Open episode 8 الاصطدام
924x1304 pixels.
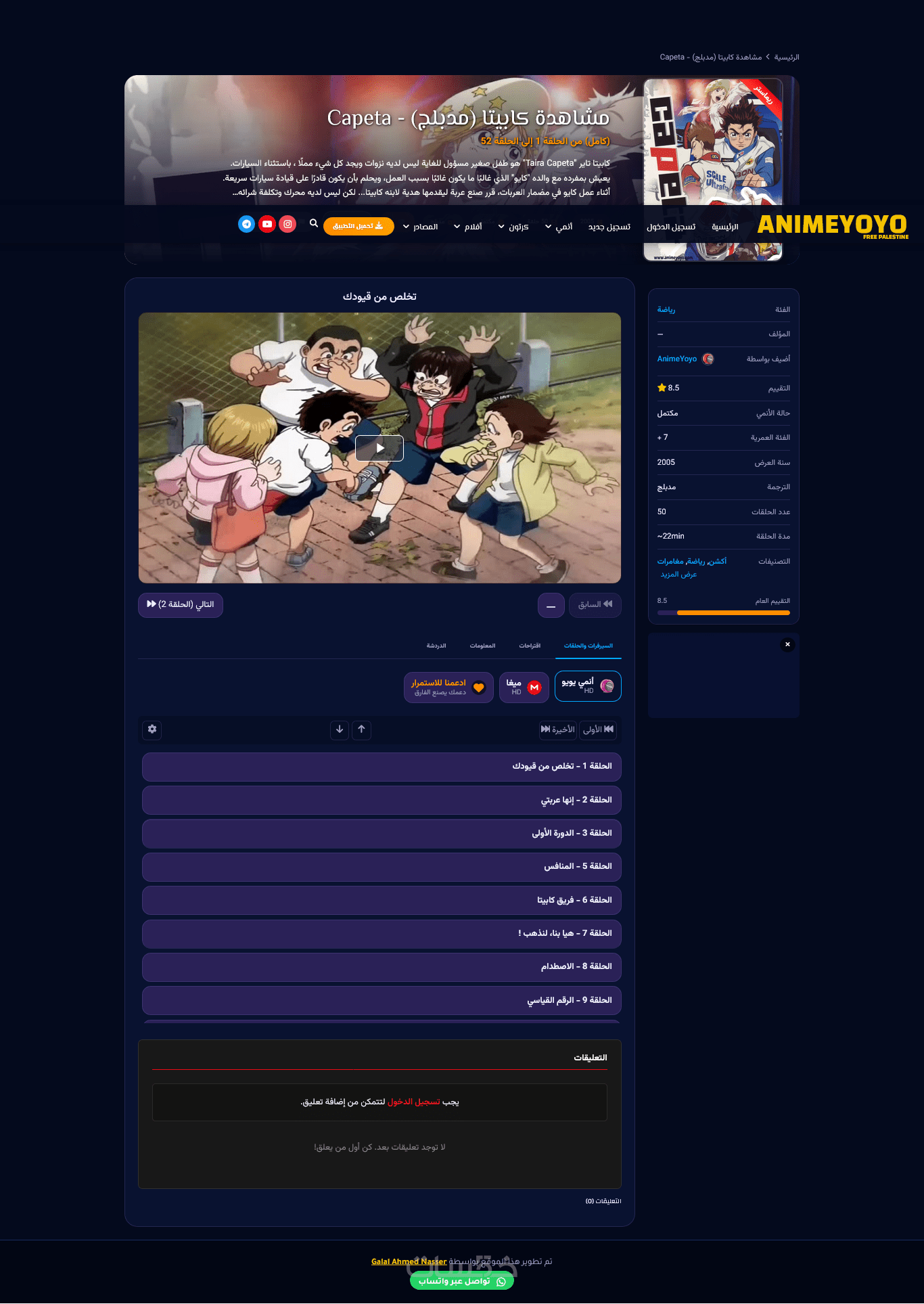pyautogui.click(x=382, y=966)
